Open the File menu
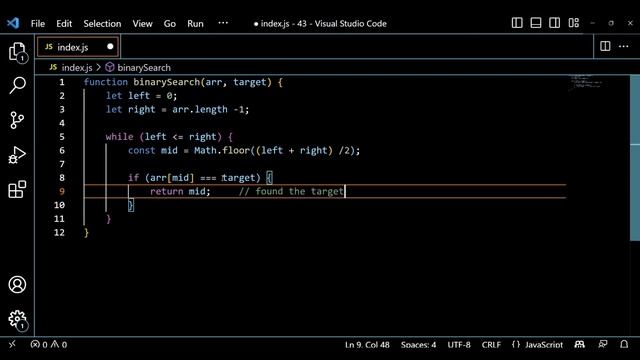640x360 pixels. (38, 24)
